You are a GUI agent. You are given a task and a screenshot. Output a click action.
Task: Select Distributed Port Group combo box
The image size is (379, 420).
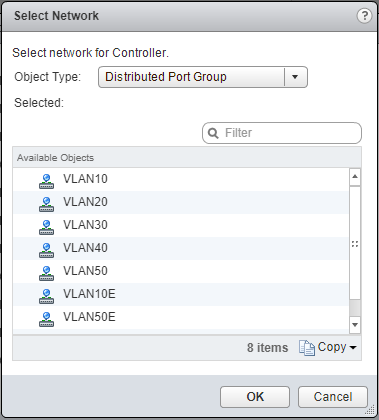(x=203, y=77)
